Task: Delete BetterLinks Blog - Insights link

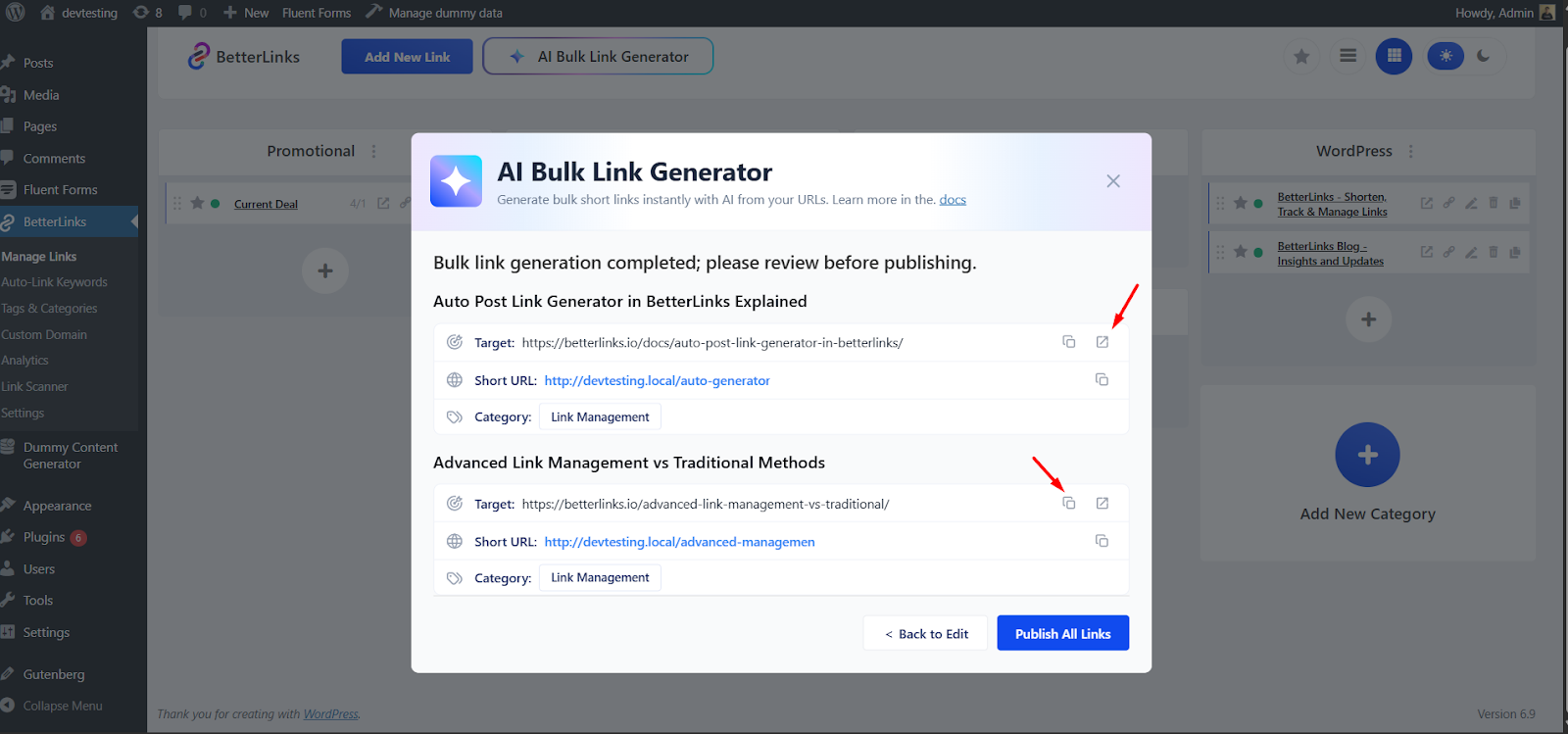Action: click(x=1494, y=252)
